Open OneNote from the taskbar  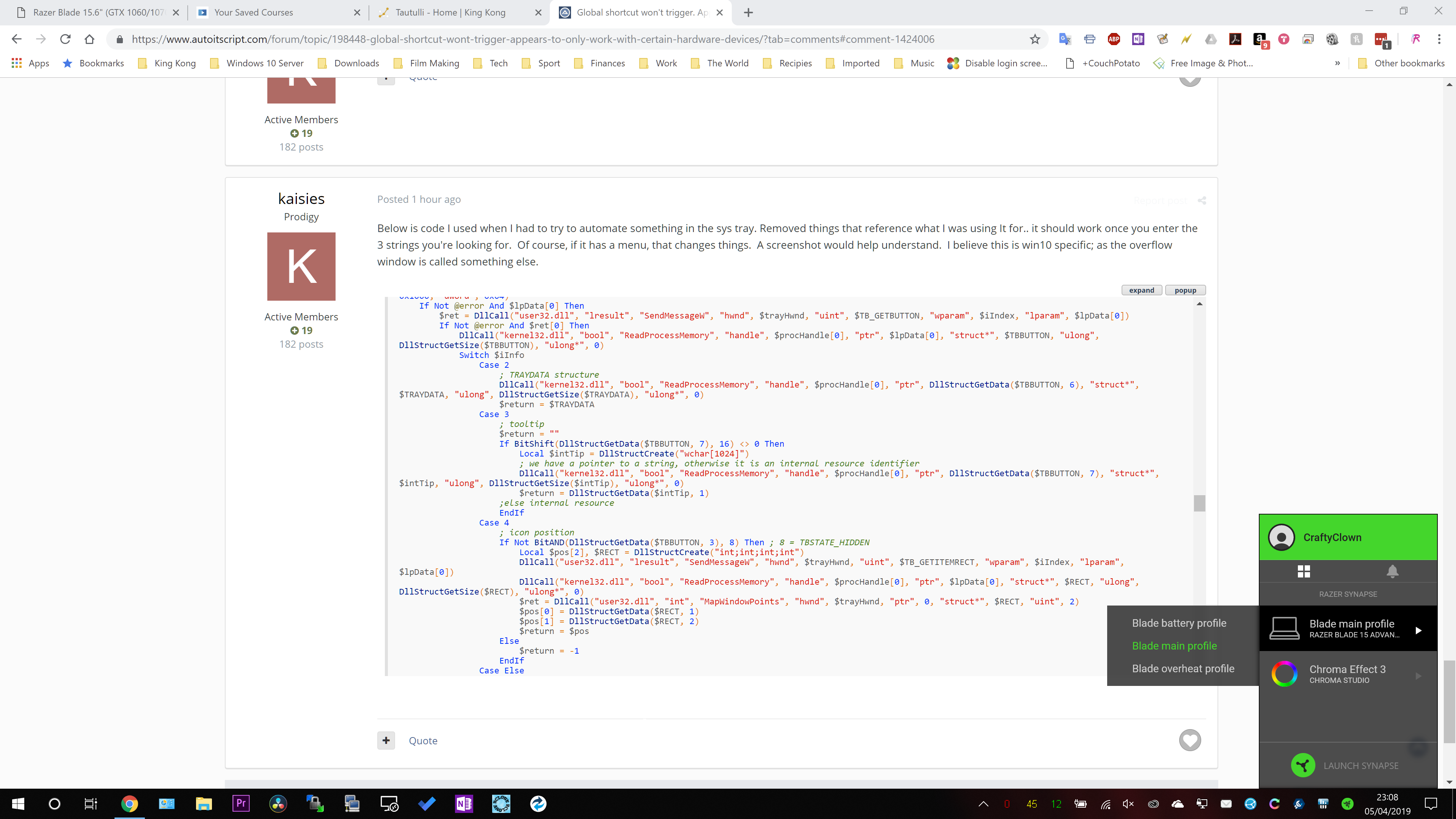[x=463, y=804]
